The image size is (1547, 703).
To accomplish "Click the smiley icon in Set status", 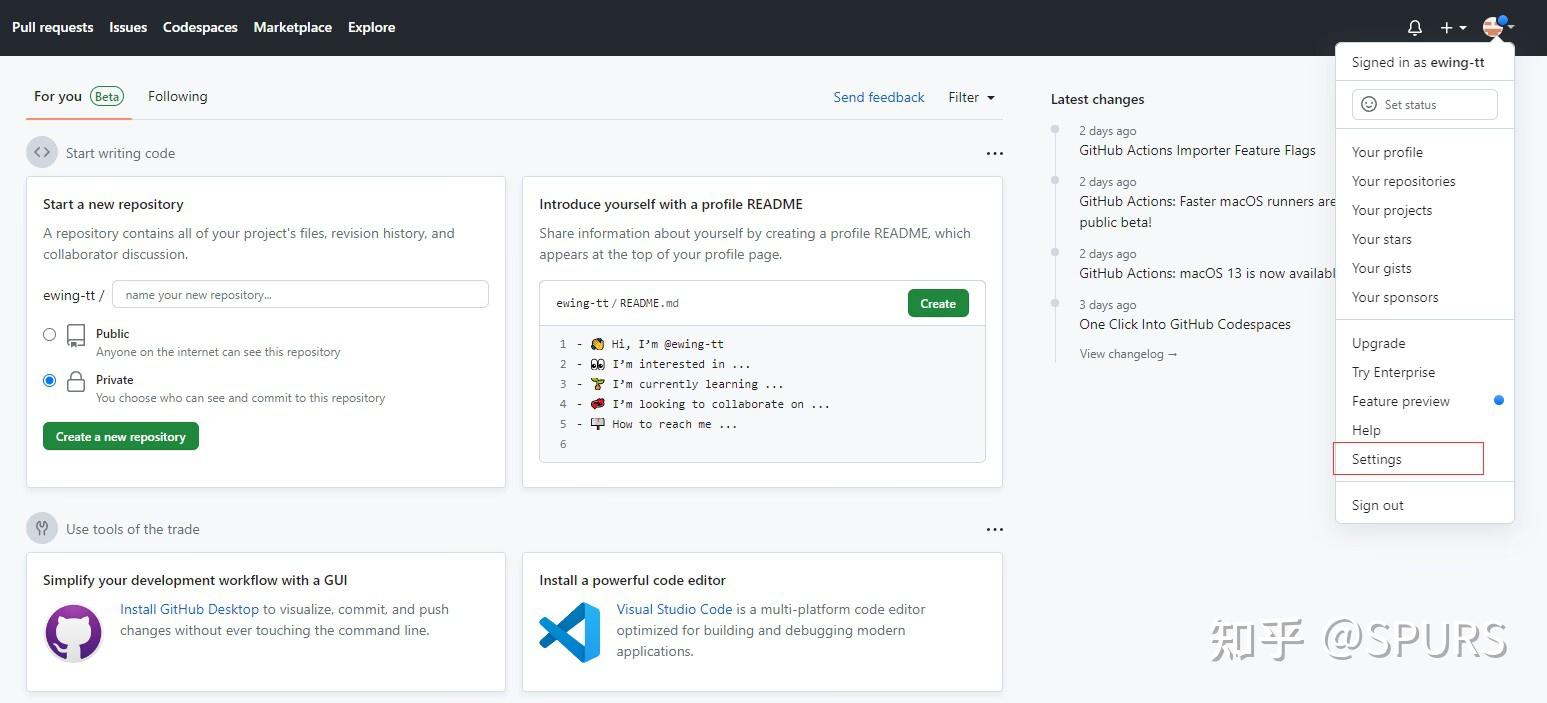I will point(1369,105).
